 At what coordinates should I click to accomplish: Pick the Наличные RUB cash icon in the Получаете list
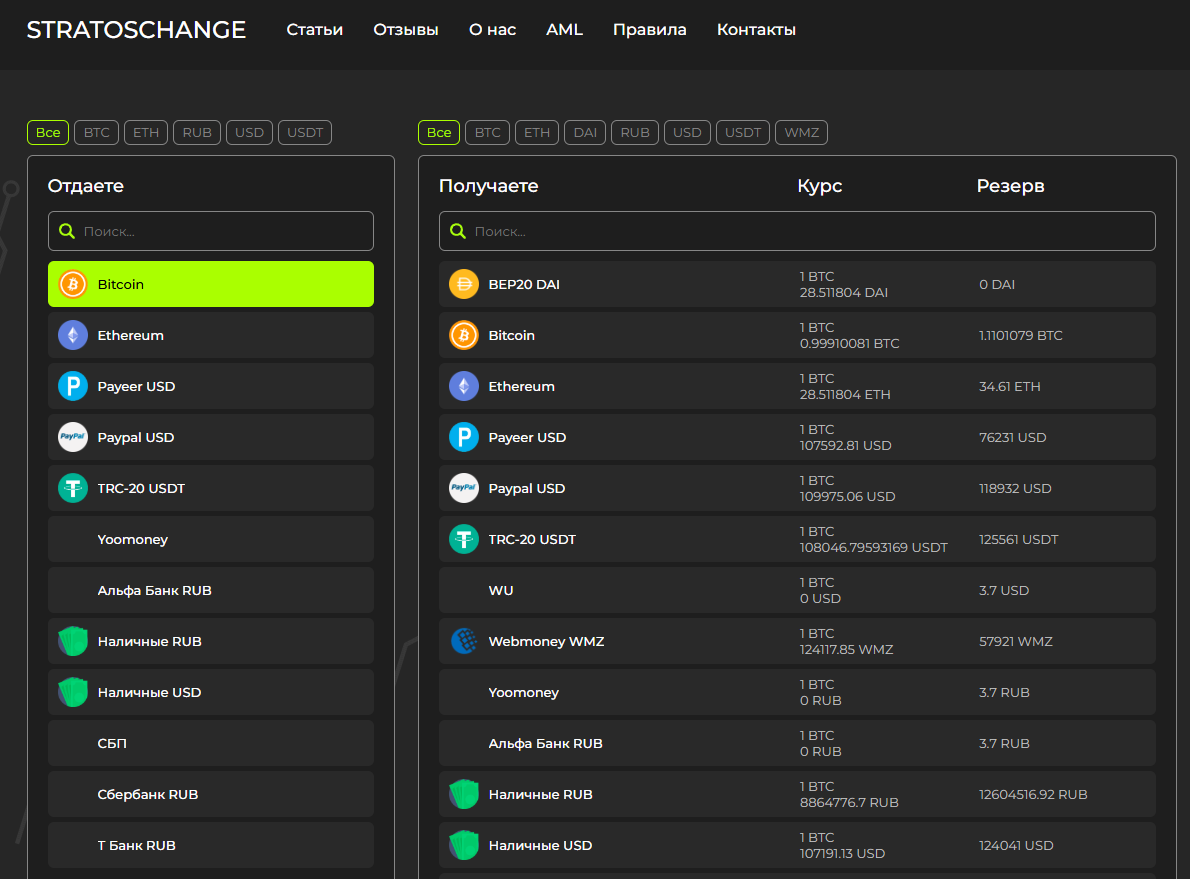(x=464, y=794)
